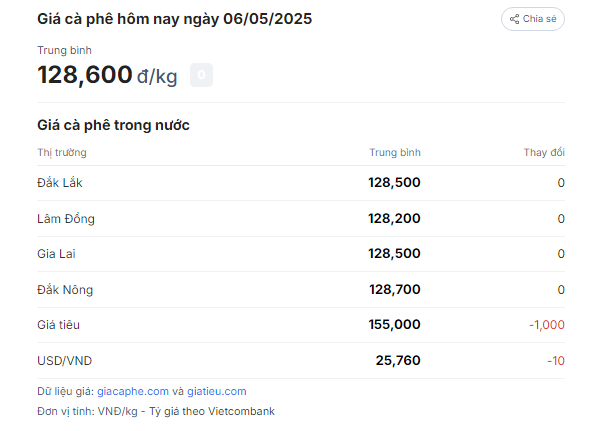
Task: Click the average change badge showing 0
Action: [x=201, y=75]
